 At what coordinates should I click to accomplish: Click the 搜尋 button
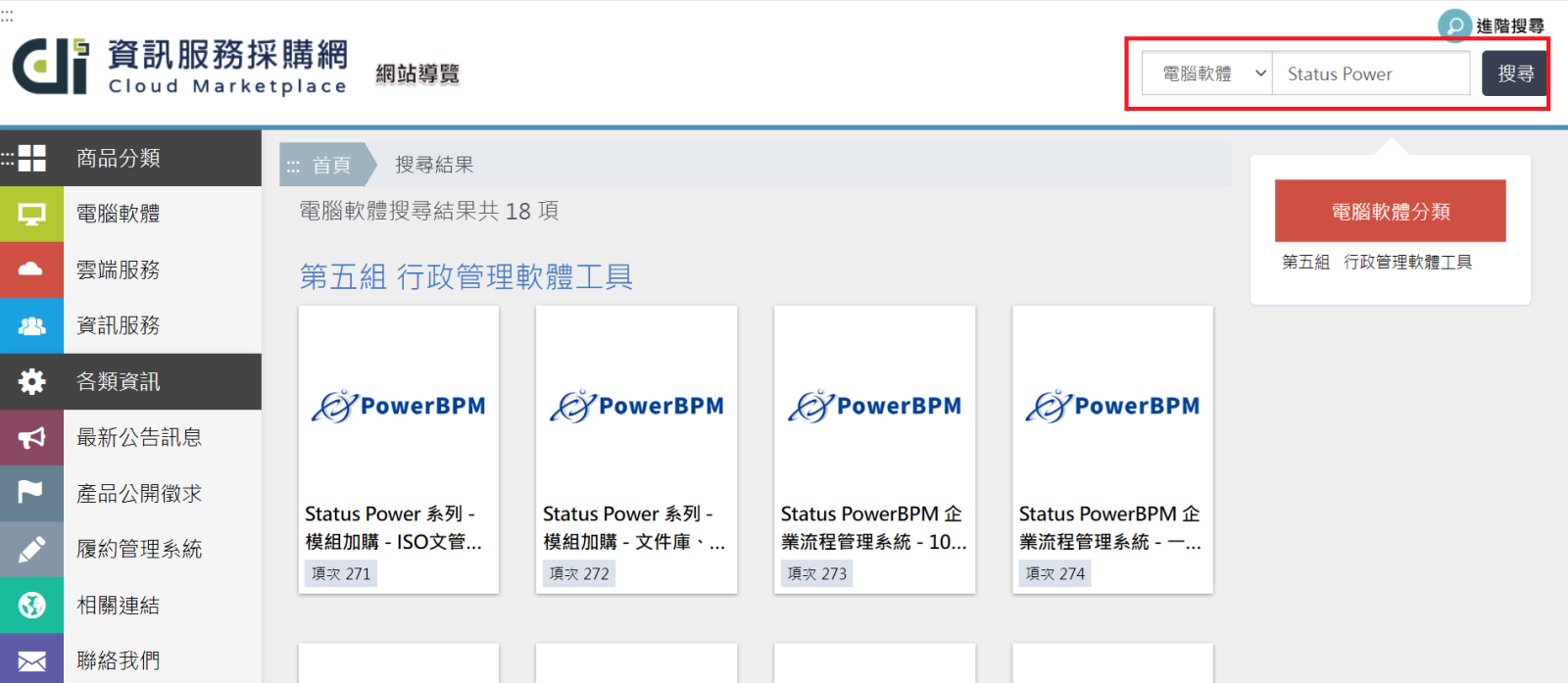coord(1515,73)
